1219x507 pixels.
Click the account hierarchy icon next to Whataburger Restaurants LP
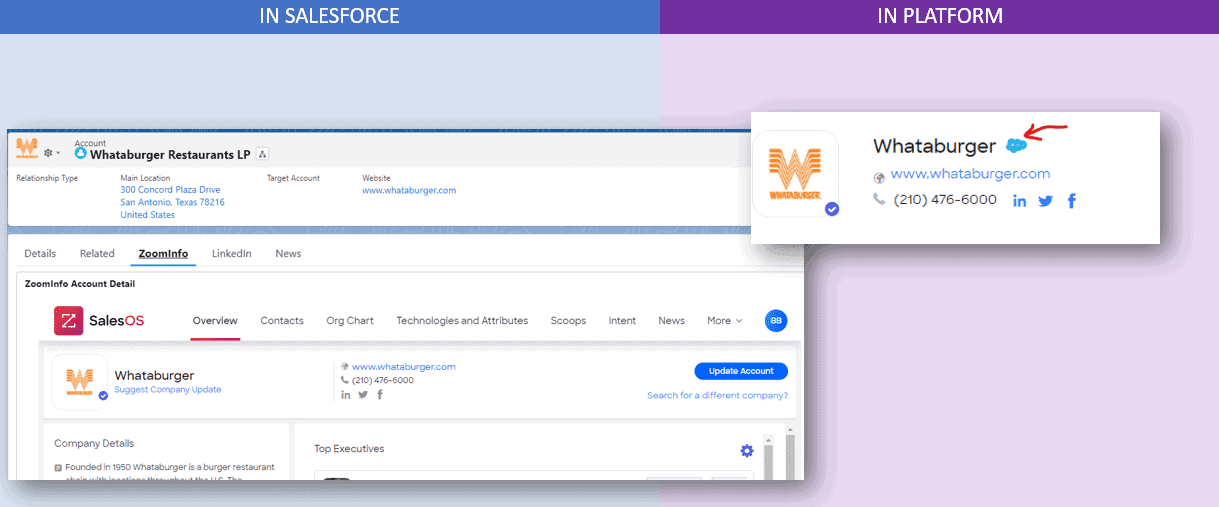click(263, 154)
